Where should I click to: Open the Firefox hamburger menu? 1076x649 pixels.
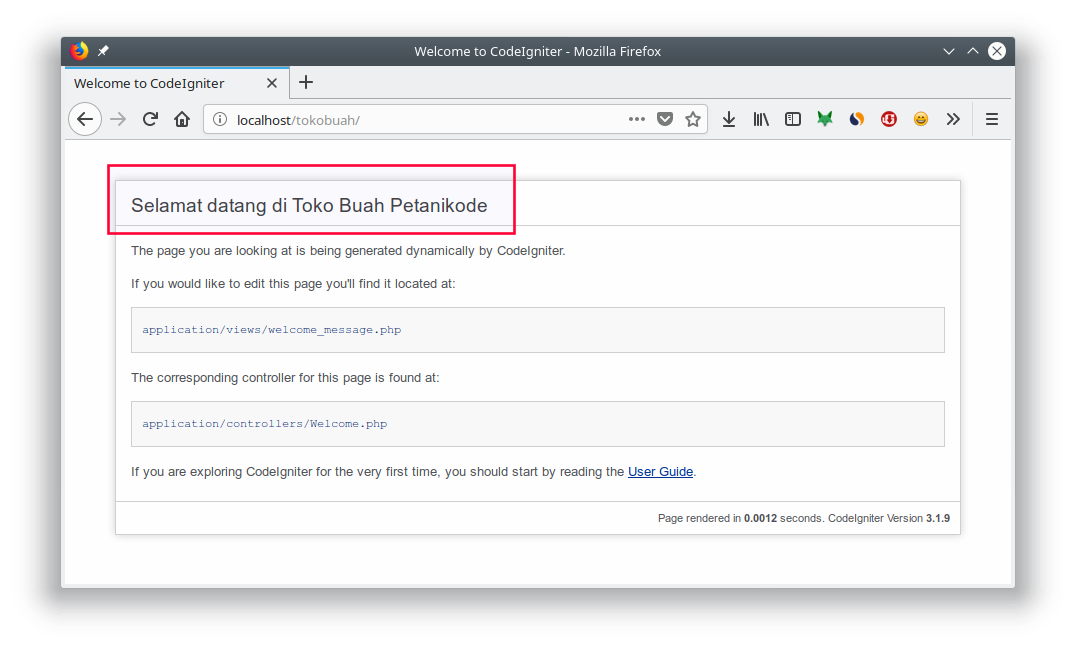pos(992,119)
